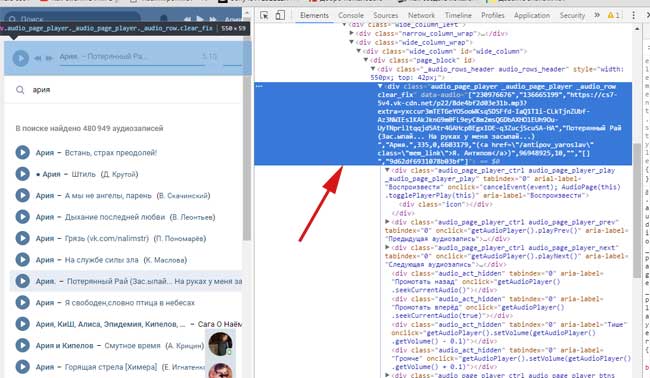Open the Network tab
650x378 pixels.
pos(421,15)
